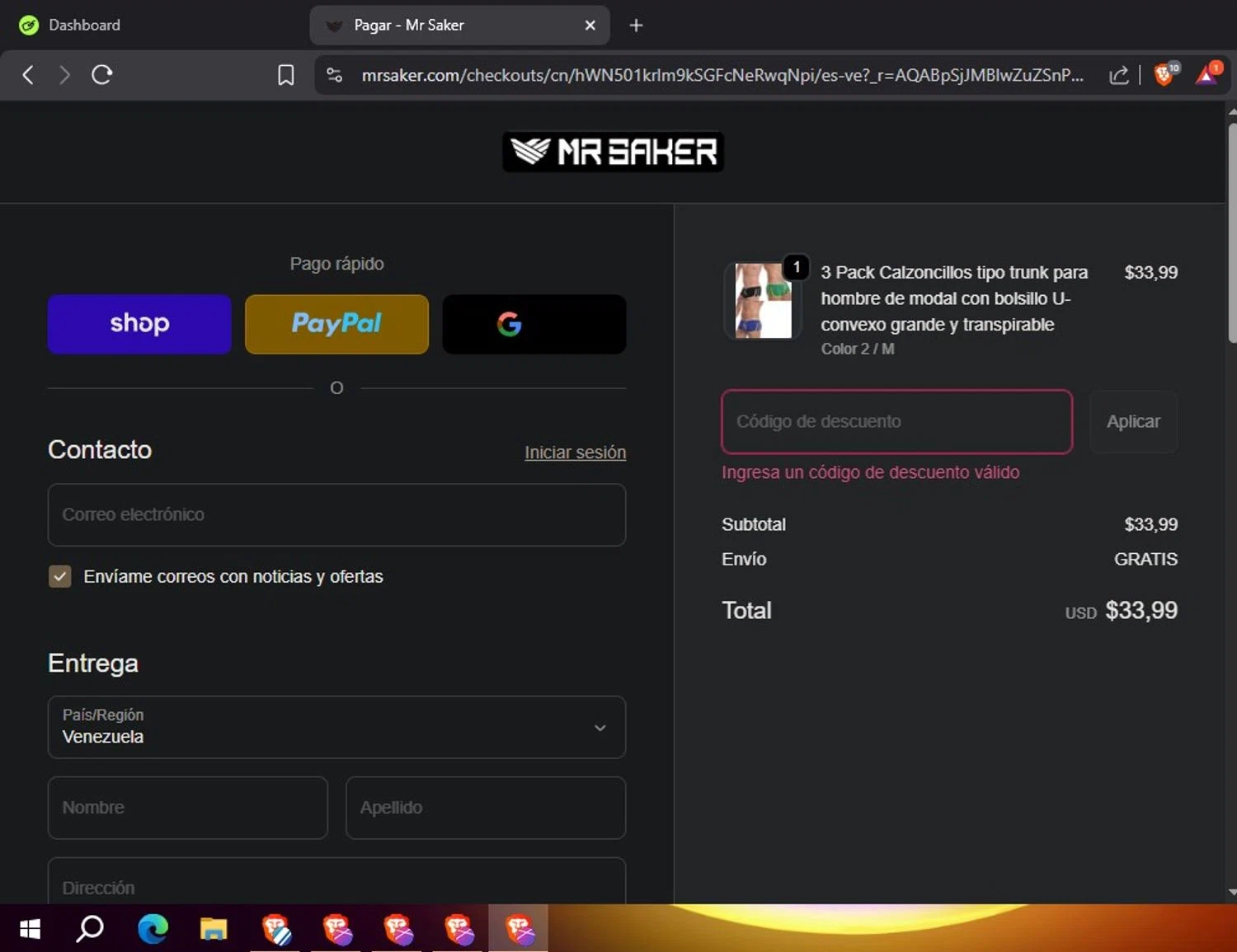Image resolution: width=1237 pixels, height=952 pixels.
Task: Click the Entrega heading
Action: coord(93,663)
